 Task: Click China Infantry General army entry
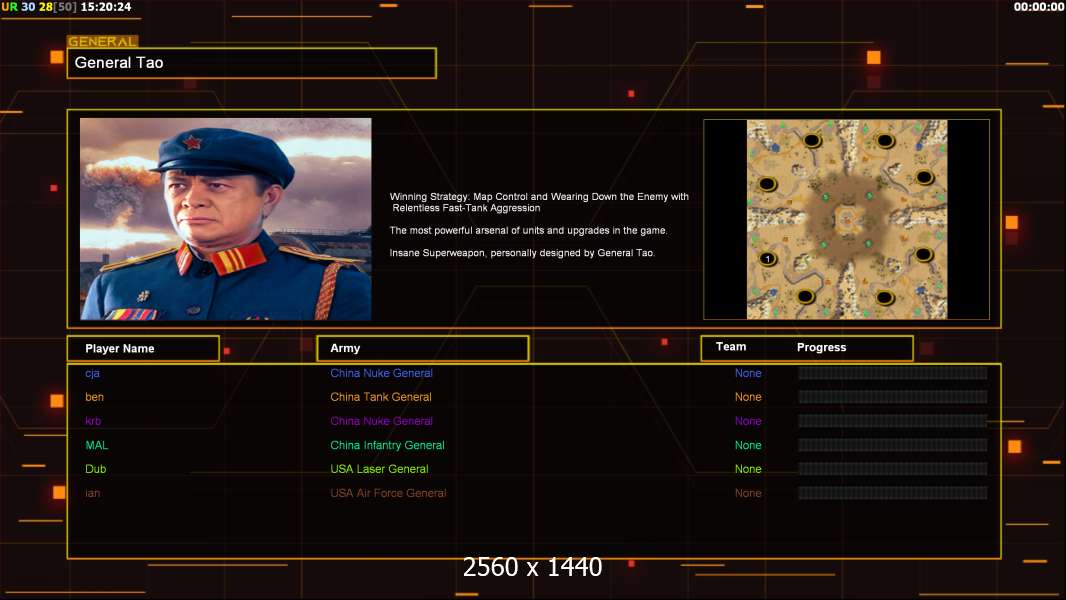coord(388,445)
